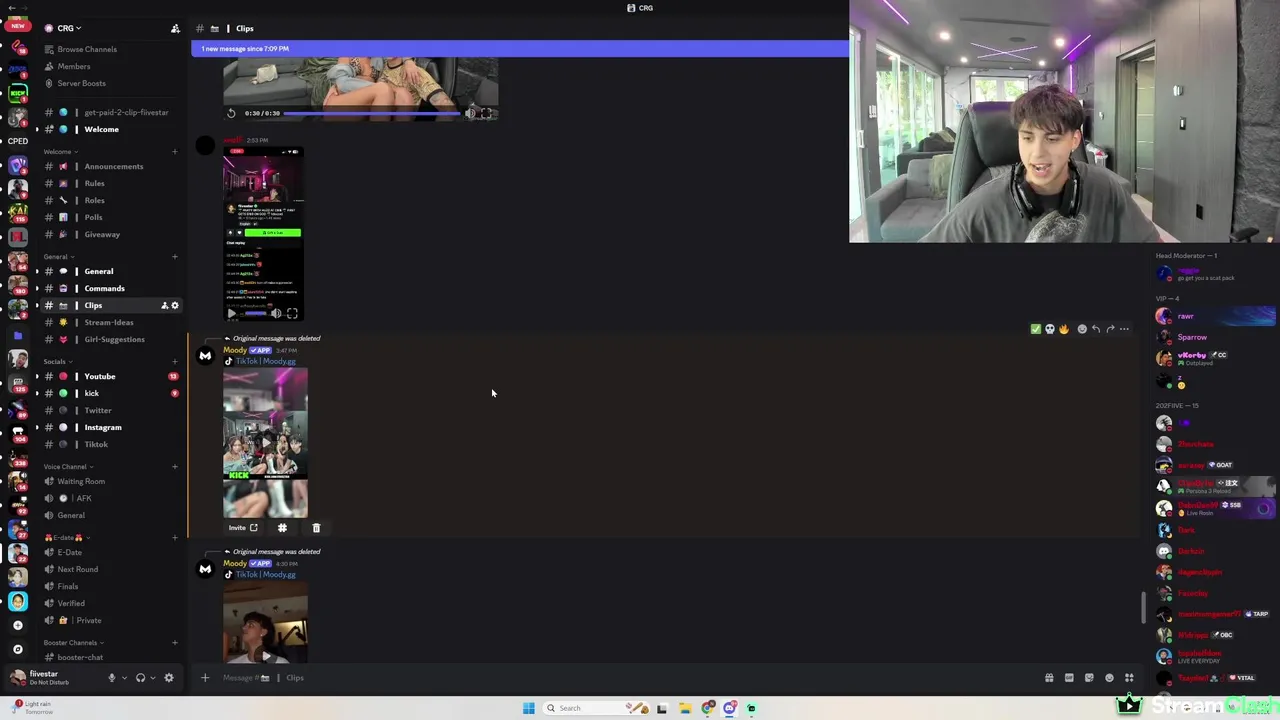Open the Members list page
Viewport: 1280px width, 720px height.
coord(74,66)
